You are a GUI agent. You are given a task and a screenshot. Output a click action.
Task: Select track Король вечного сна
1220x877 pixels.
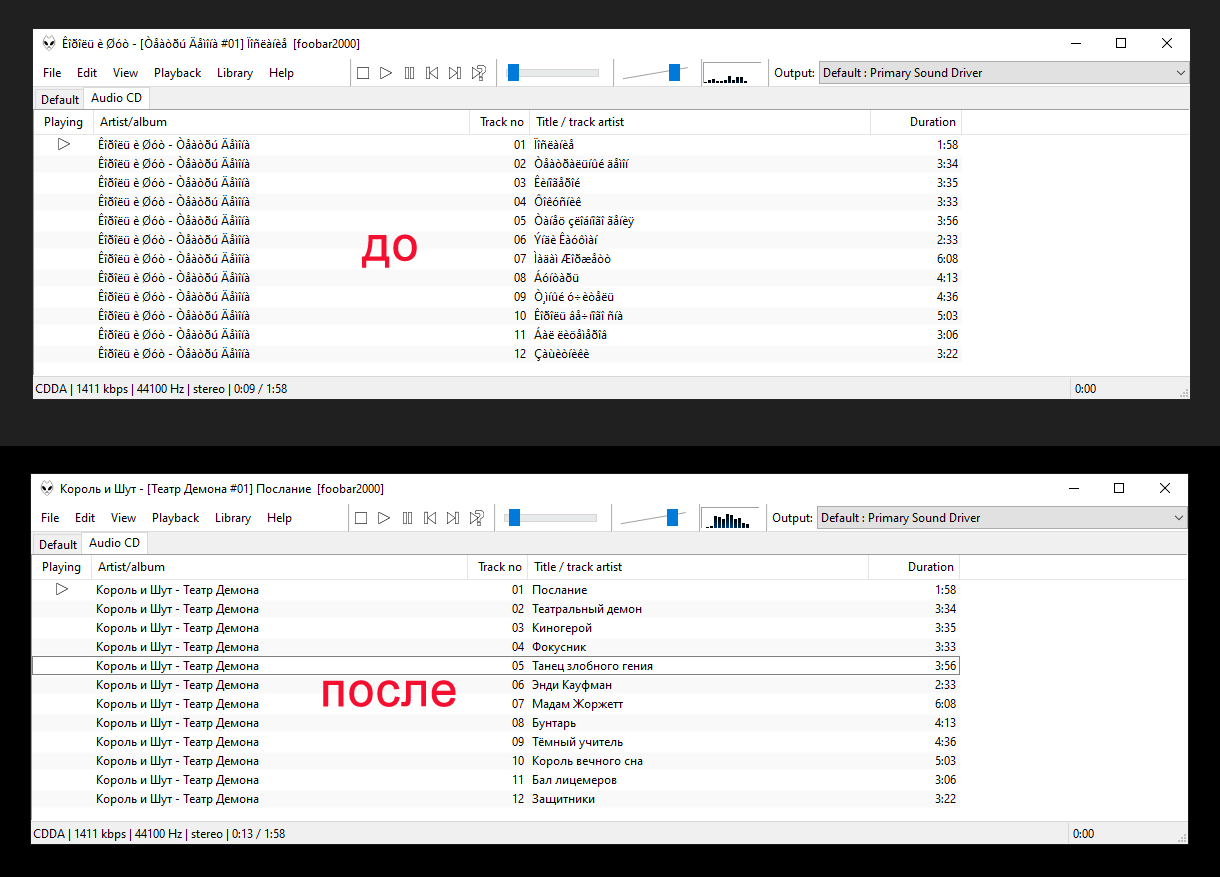click(496, 761)
